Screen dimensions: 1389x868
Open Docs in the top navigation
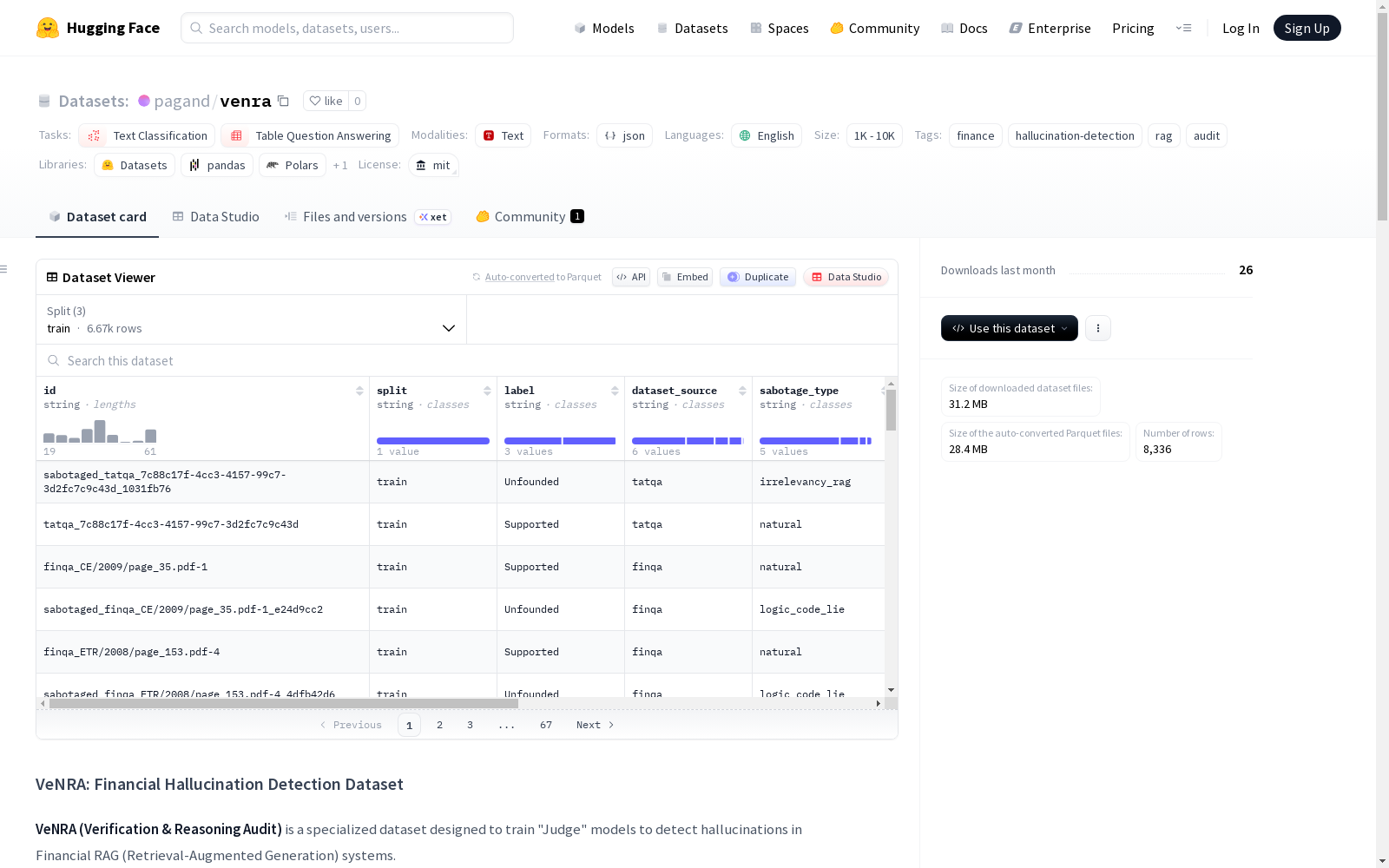(x=964, y=28)
